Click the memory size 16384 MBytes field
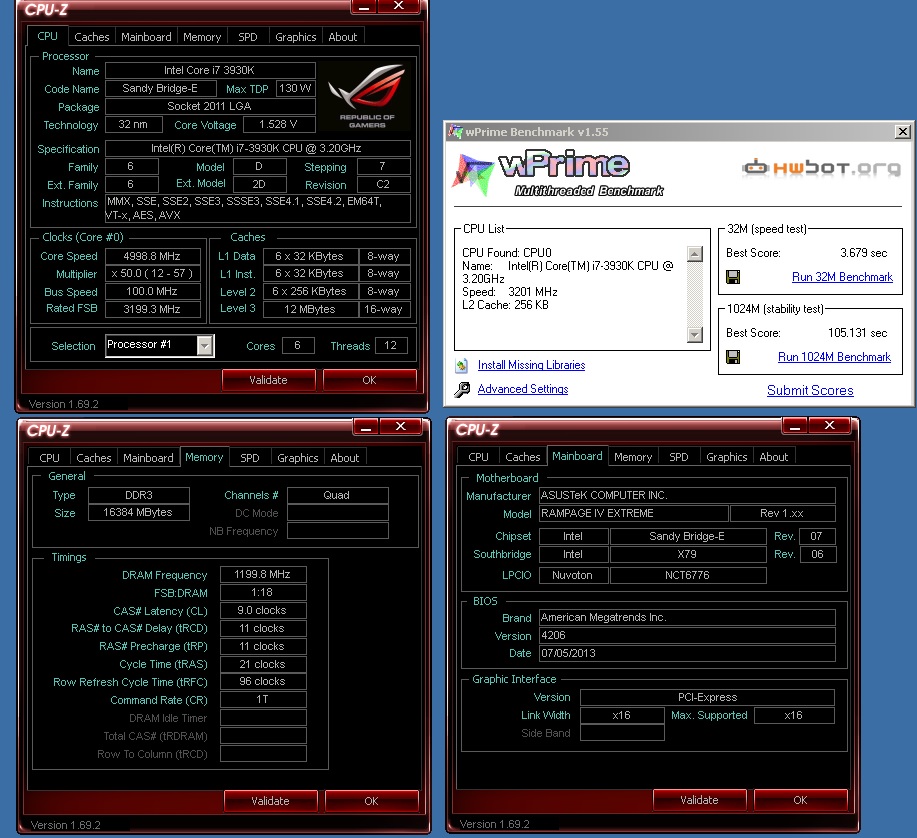This screenshot has height=838, width=917. pyautogui.click(x=138, y=512)
